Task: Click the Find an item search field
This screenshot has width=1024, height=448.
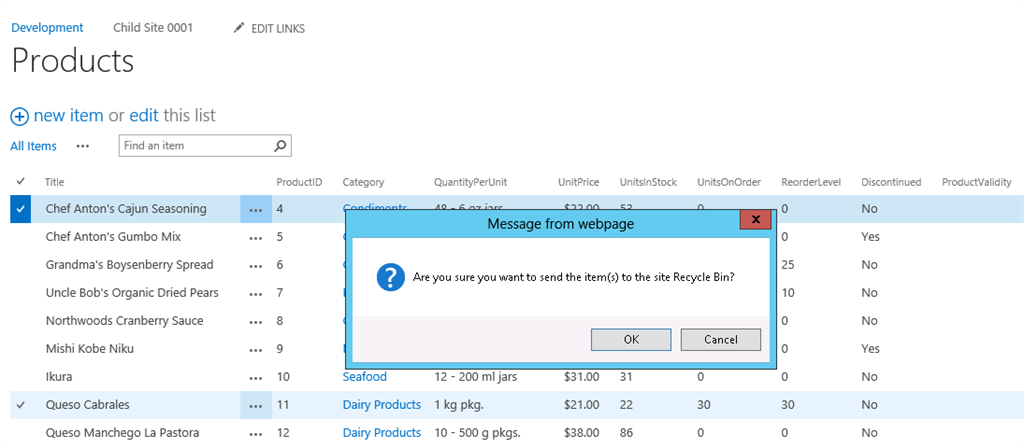Action: [x=195, y=146]
